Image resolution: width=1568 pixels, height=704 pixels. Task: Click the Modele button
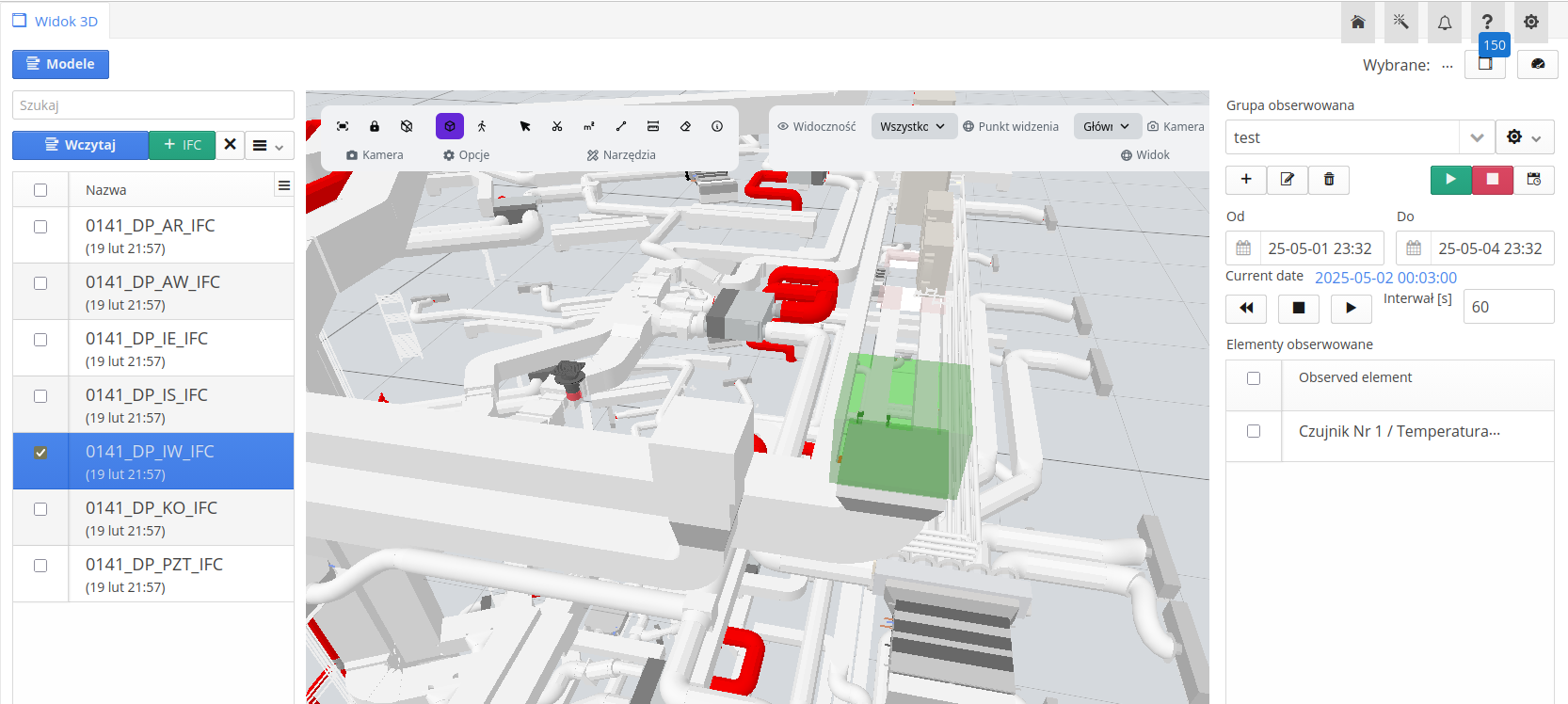click(x=60, y=64)
